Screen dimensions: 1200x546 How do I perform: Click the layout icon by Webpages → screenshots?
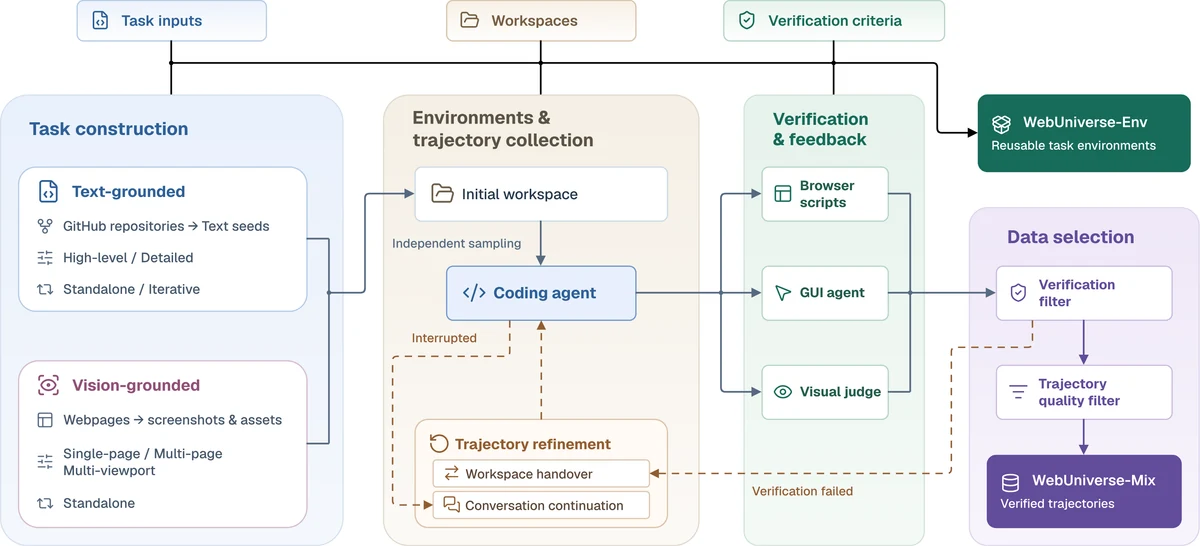tap(45, 420)
